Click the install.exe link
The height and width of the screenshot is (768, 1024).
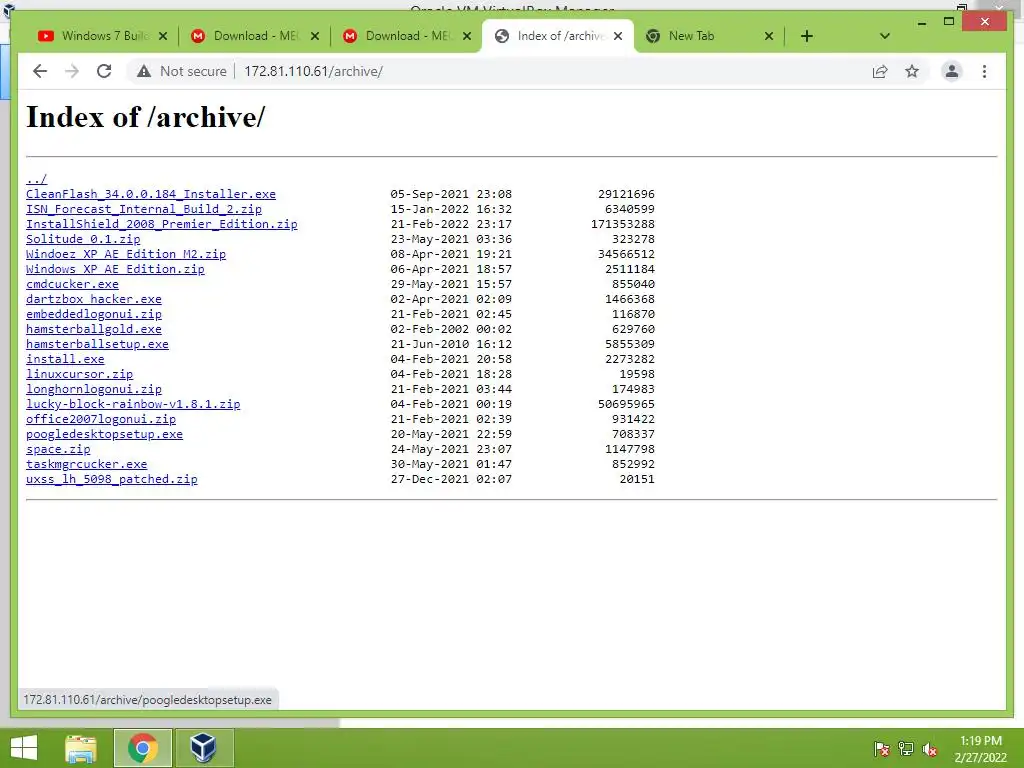pyautogui.click(x=65, y=359)
